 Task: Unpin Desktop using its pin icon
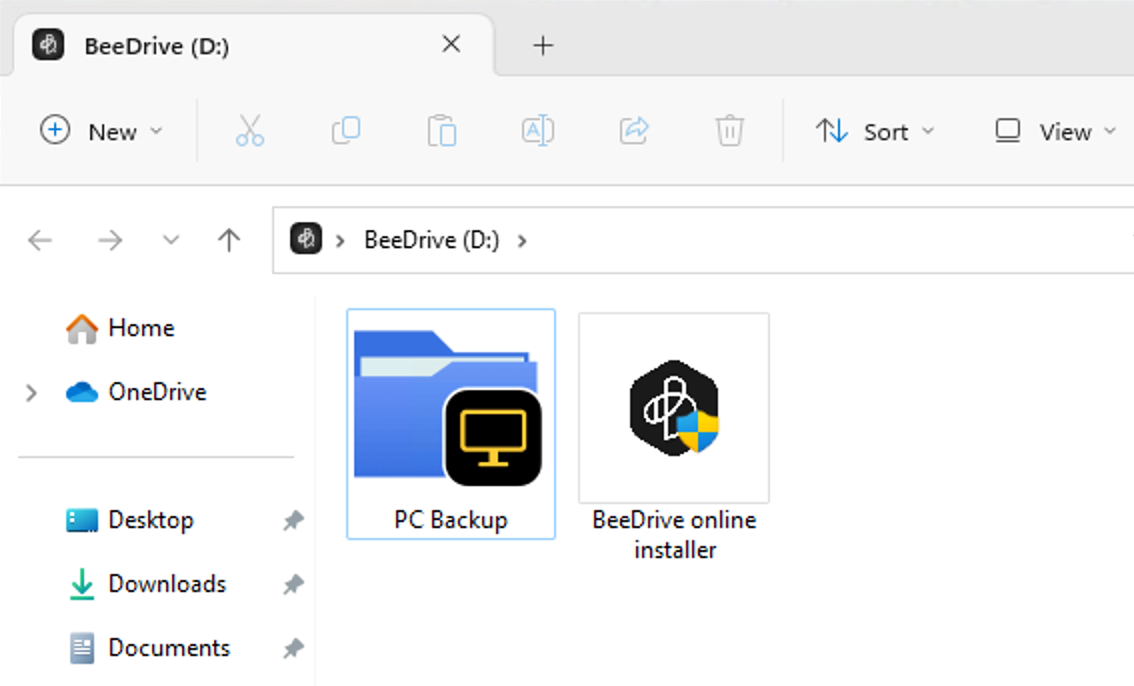293,520
